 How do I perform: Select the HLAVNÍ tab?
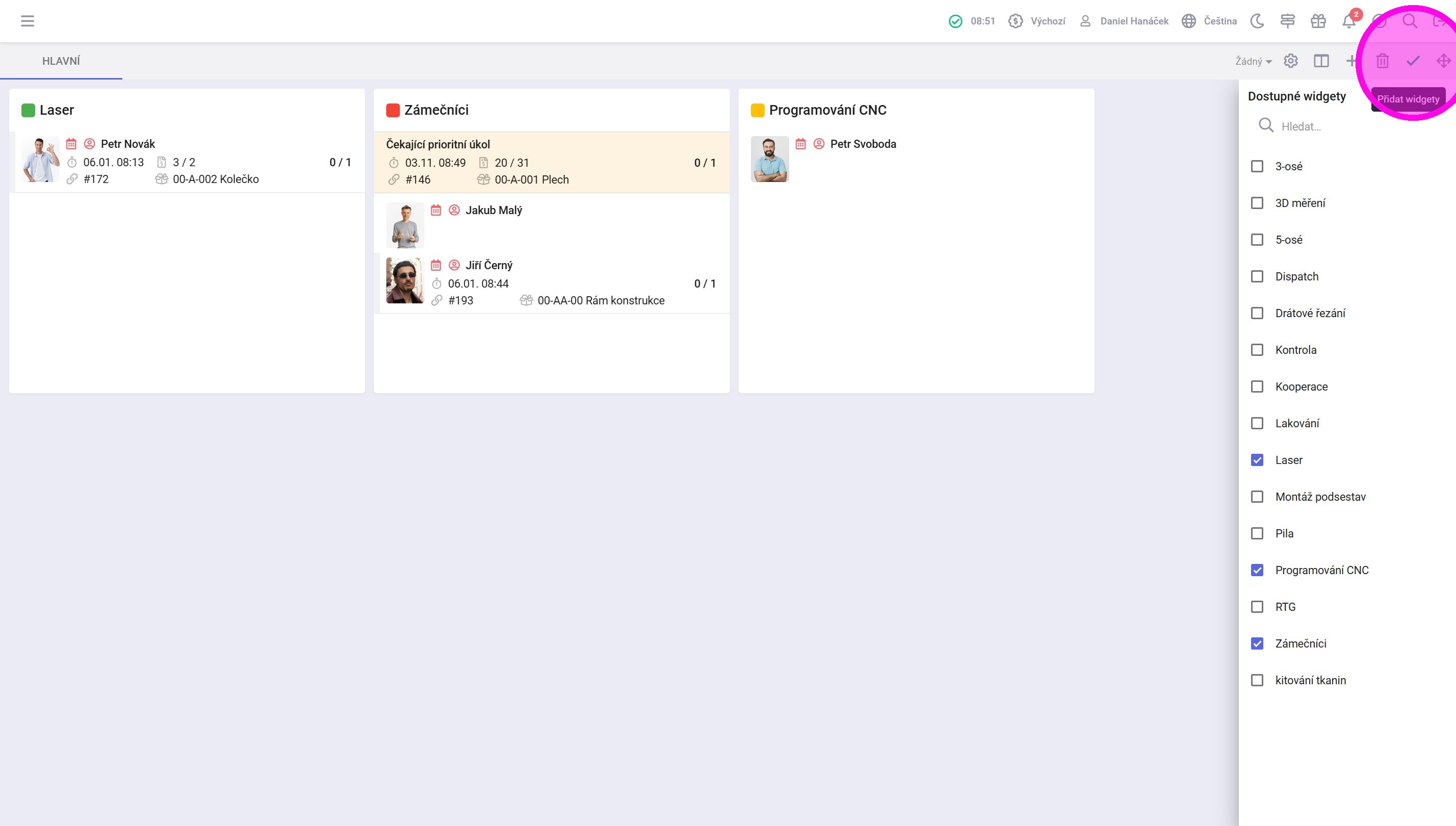pos(61,61)
